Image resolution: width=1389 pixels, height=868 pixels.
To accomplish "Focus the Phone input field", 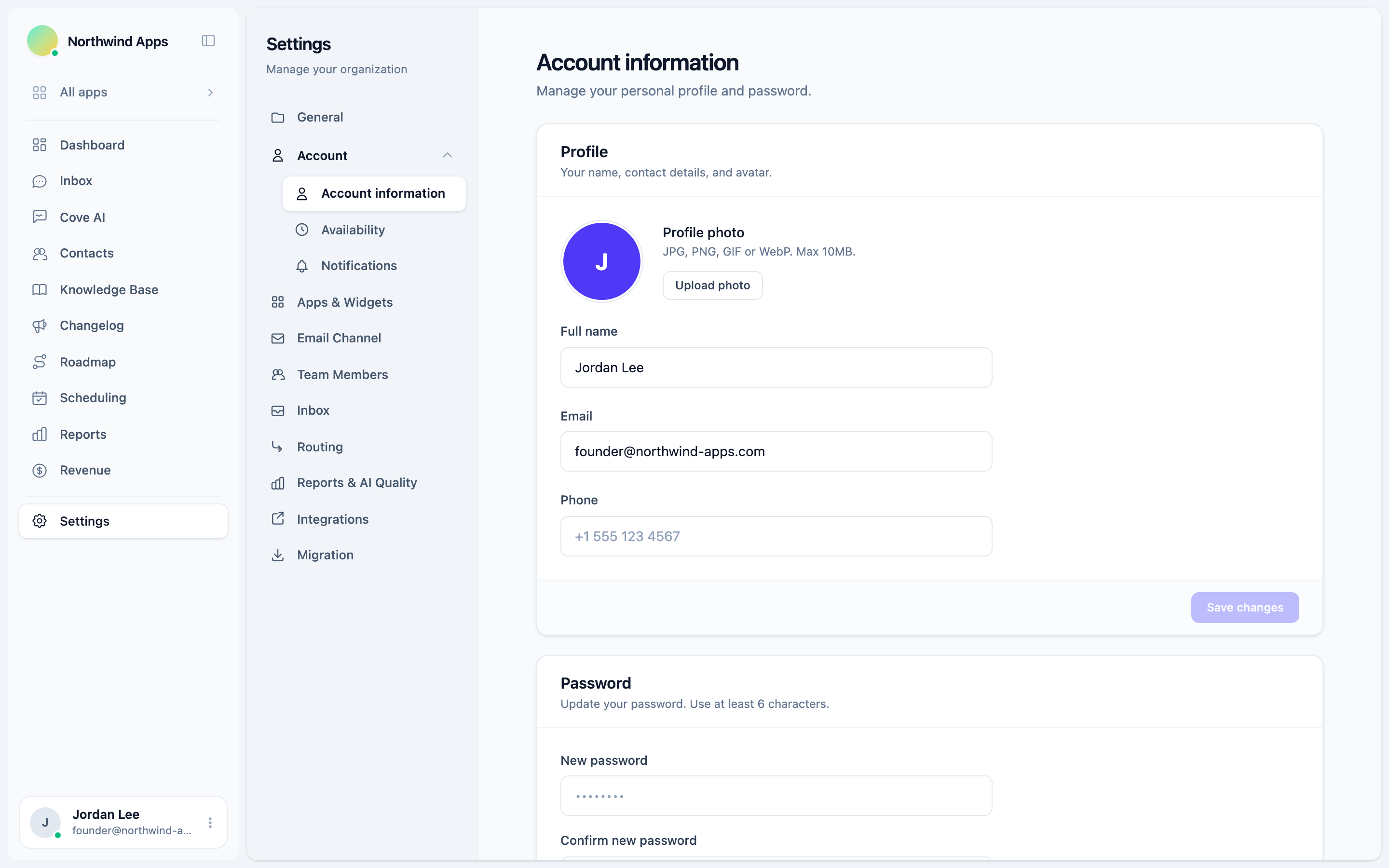I will [x=776, y=536].
